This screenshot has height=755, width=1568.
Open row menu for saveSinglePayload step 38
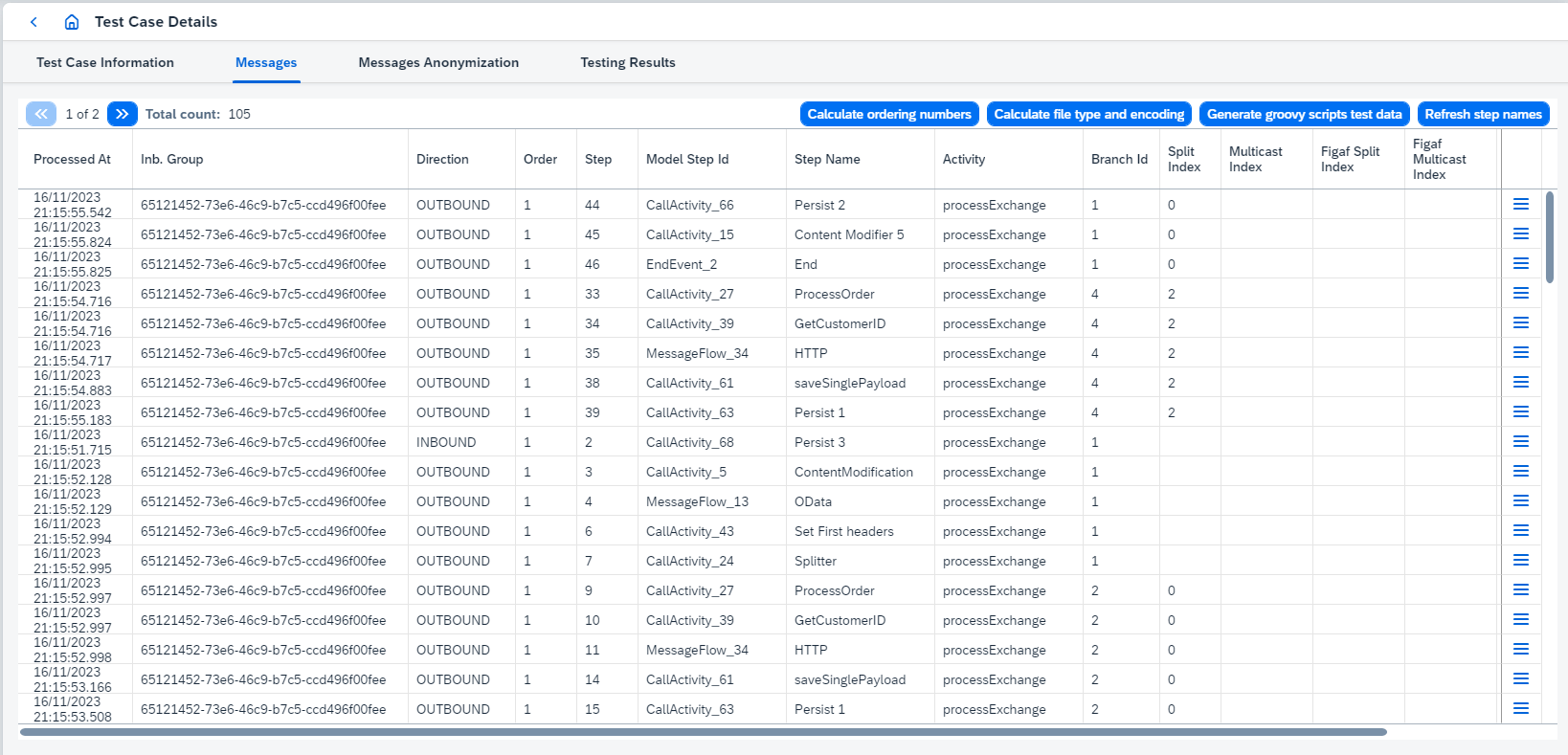pyautogui.click(x=1521, y=383)
